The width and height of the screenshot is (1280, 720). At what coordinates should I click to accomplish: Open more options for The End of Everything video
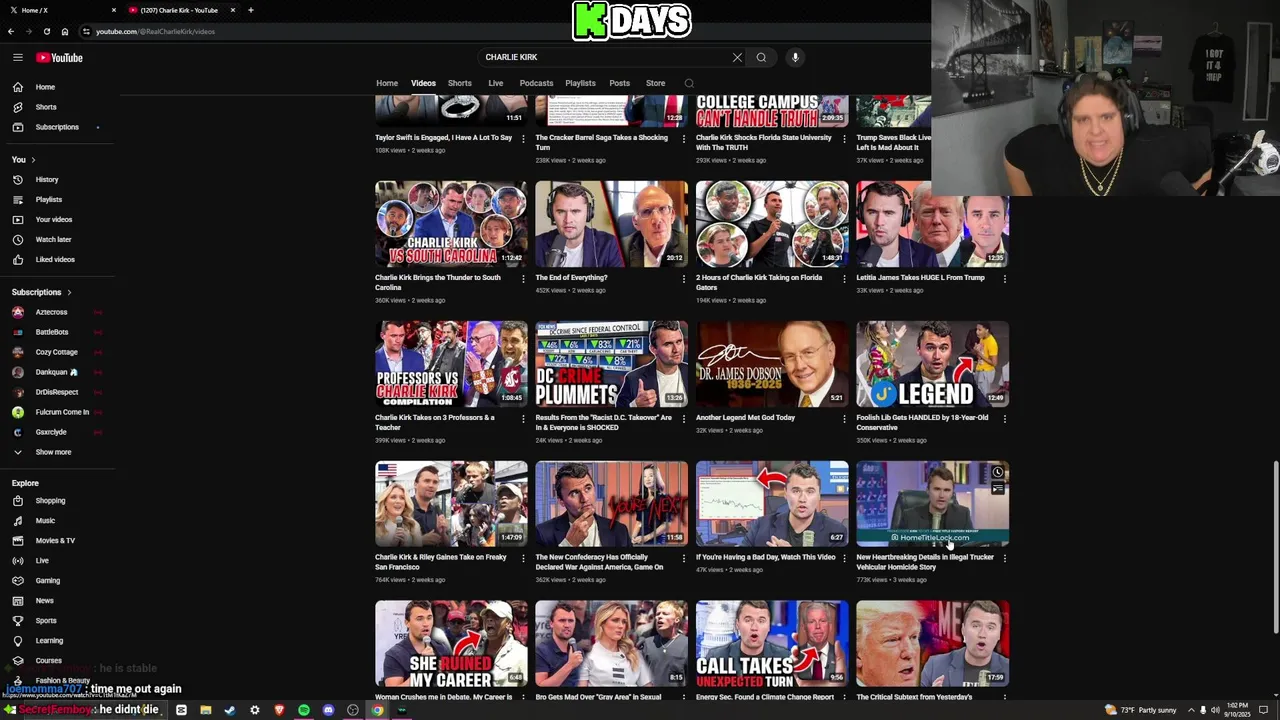[x=683, y=279]
